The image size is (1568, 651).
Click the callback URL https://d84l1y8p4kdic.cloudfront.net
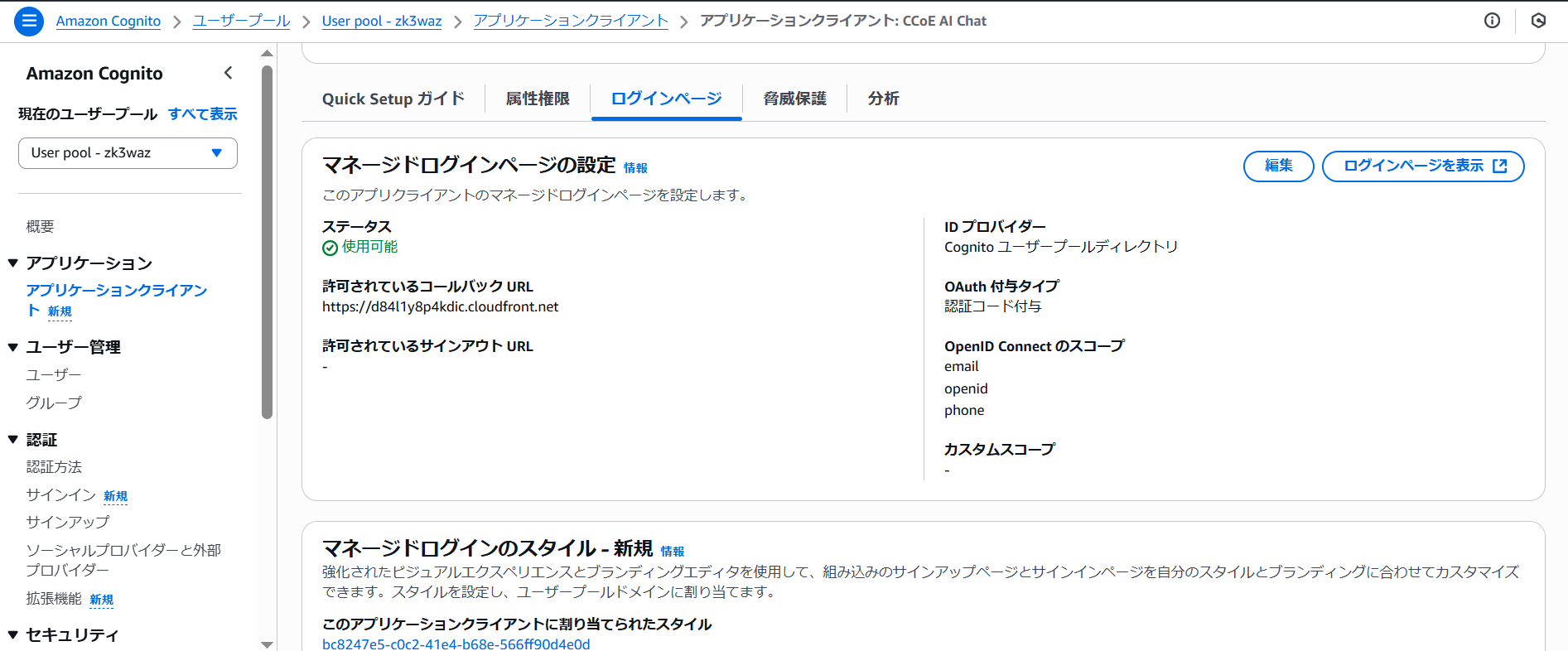pyautogui.click(x=441, y=307)
